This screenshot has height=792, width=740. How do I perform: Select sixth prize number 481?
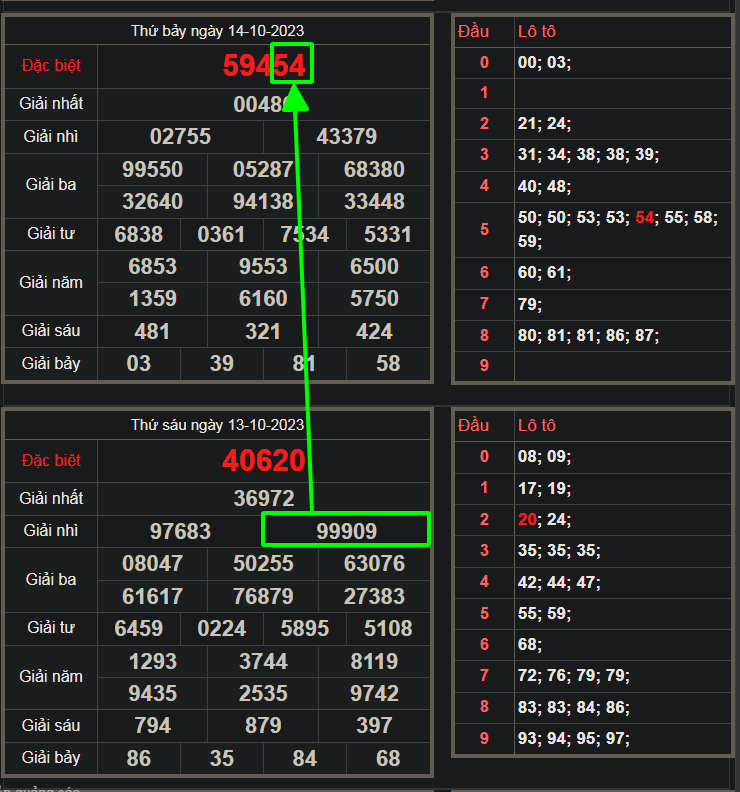152,330
